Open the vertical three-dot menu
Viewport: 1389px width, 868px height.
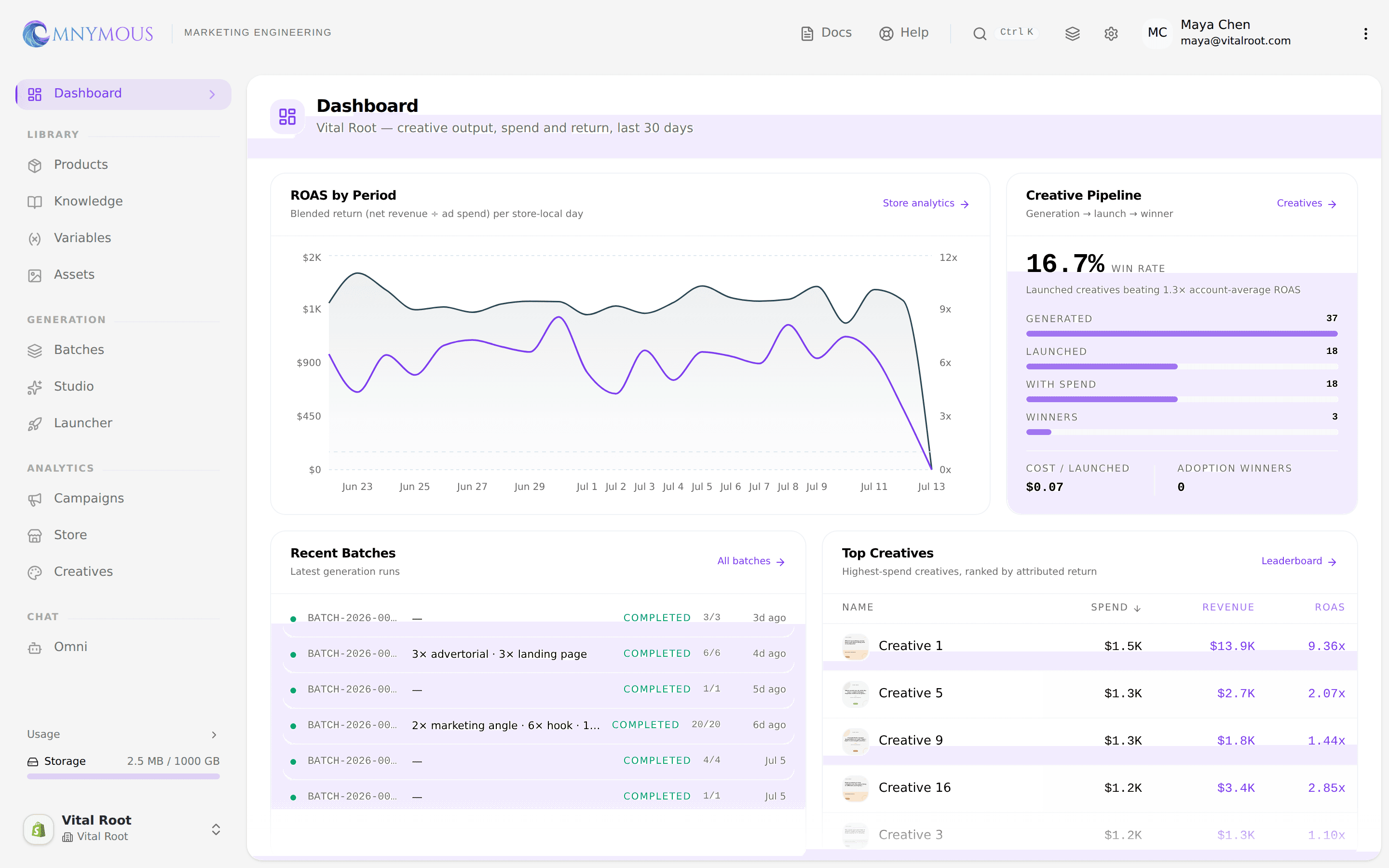(x=1365, y=33)
